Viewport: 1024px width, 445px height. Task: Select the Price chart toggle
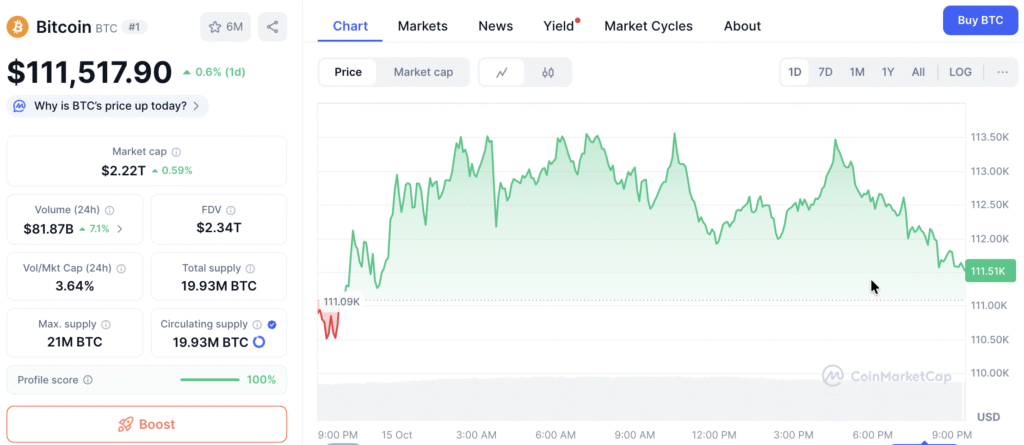pyautogui.click(x=348, y=72)
